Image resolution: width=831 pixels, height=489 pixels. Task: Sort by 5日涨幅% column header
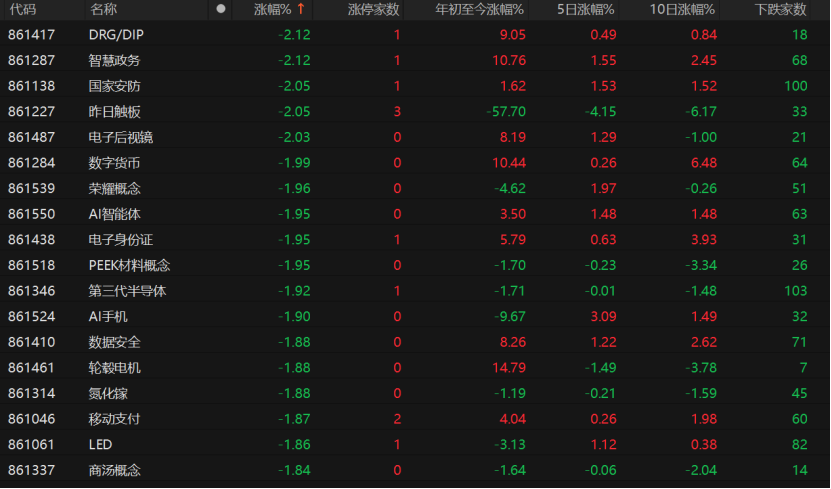pyautogui.click(x=585, y=9)
